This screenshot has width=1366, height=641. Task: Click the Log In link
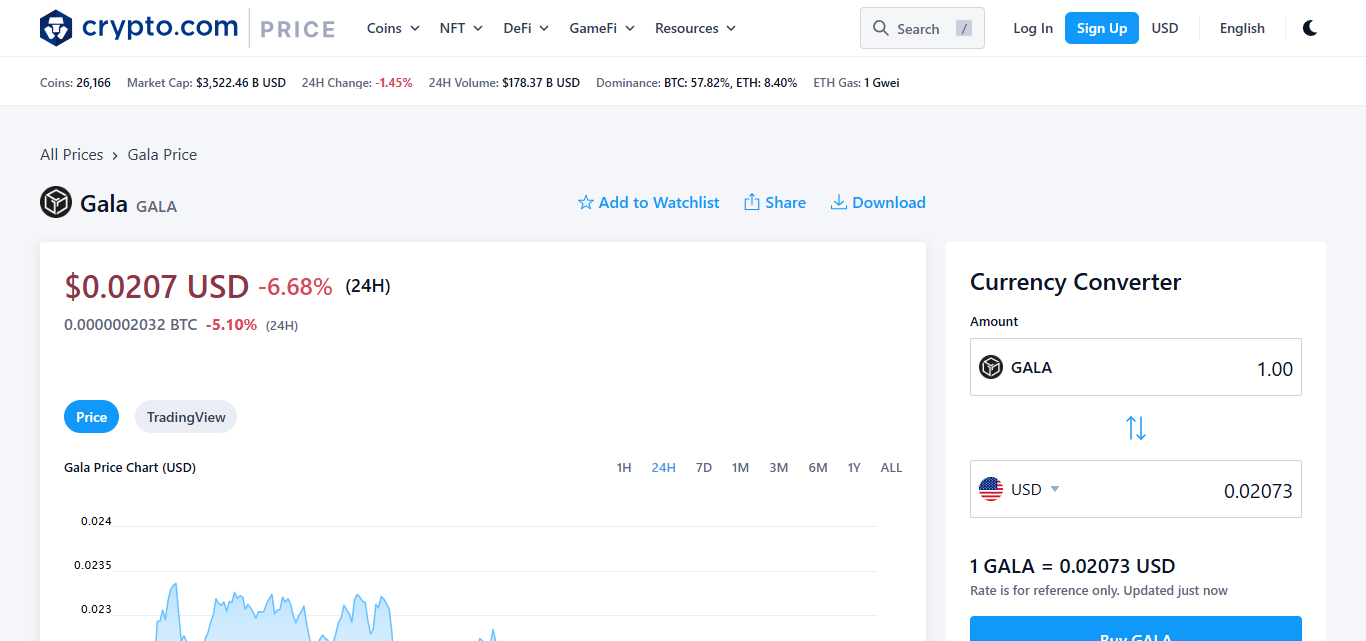pyautogui.click(x=1033, y=28)
